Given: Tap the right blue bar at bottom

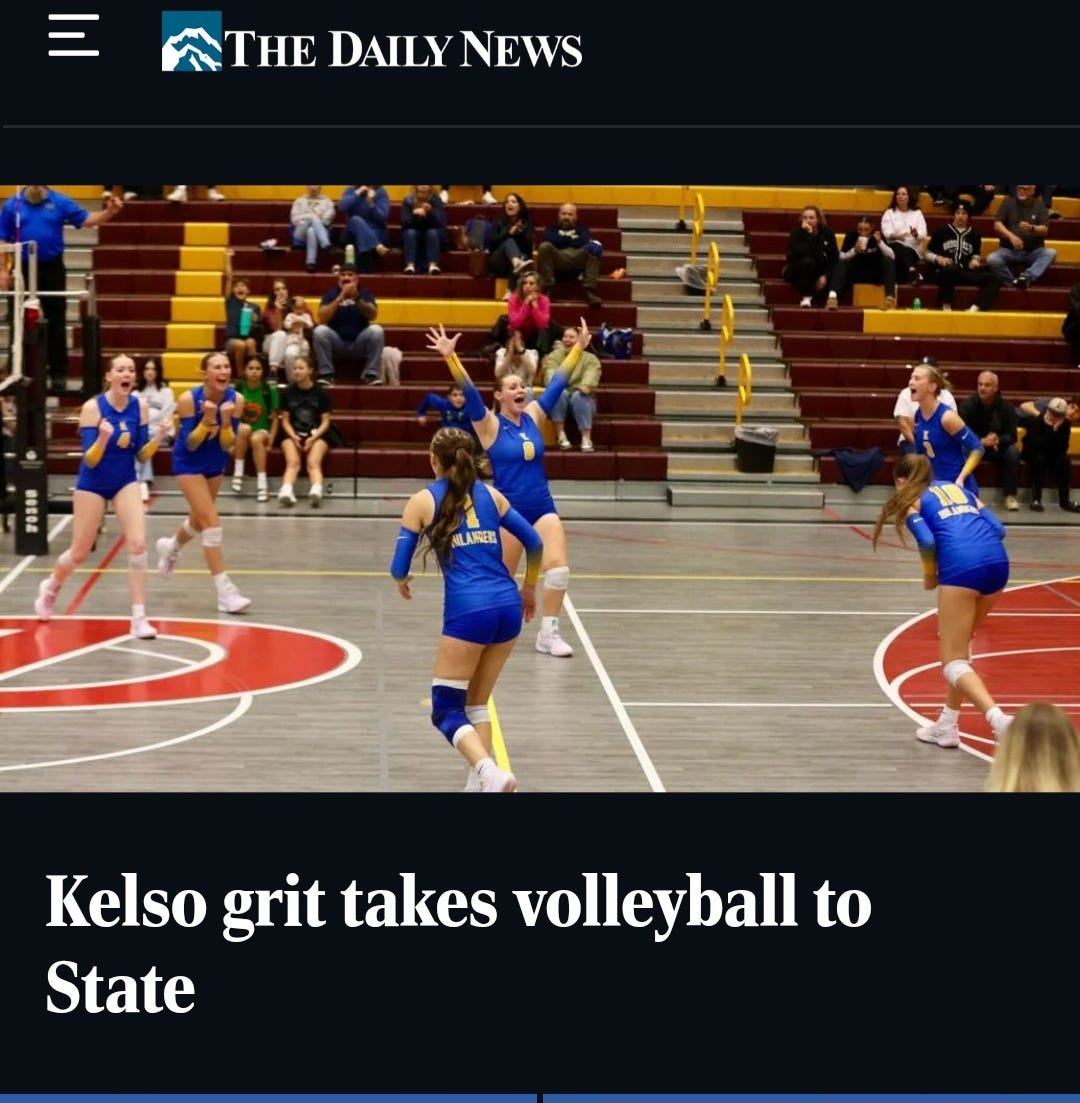Looking at the screenshot, I should click(812, 1098).
